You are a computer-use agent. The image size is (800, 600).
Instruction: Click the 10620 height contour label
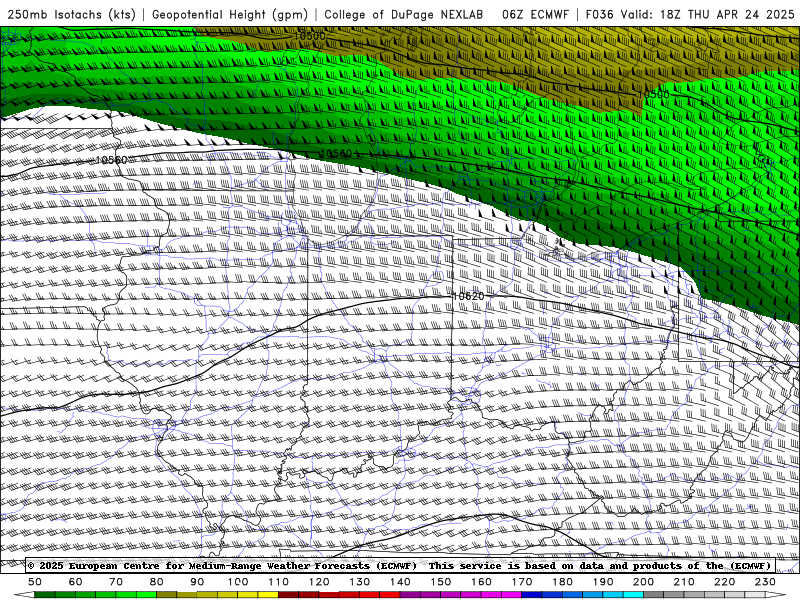pos(468,296)
